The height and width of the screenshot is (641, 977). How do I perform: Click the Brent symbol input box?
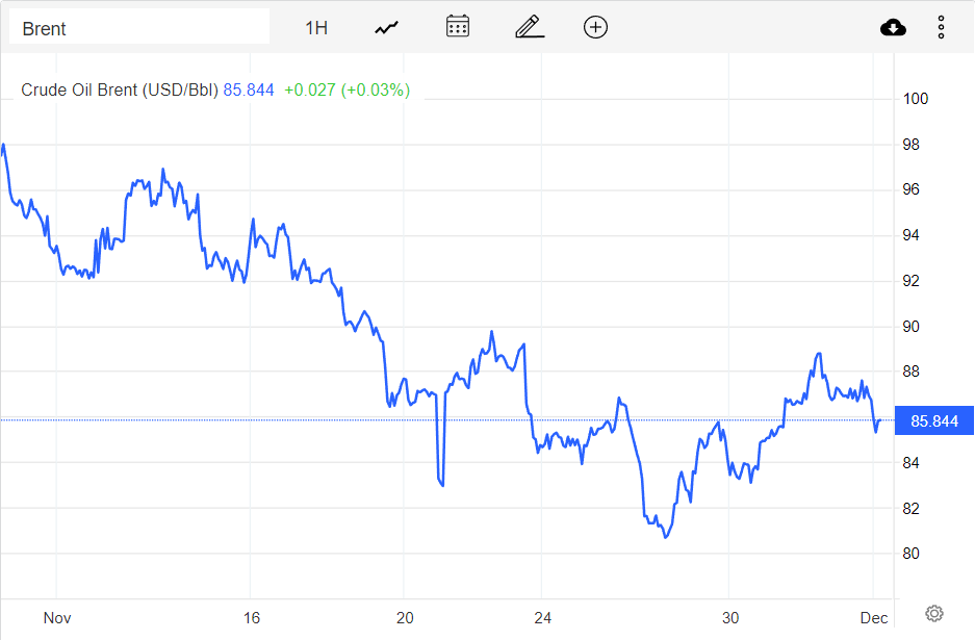[140, 27]
